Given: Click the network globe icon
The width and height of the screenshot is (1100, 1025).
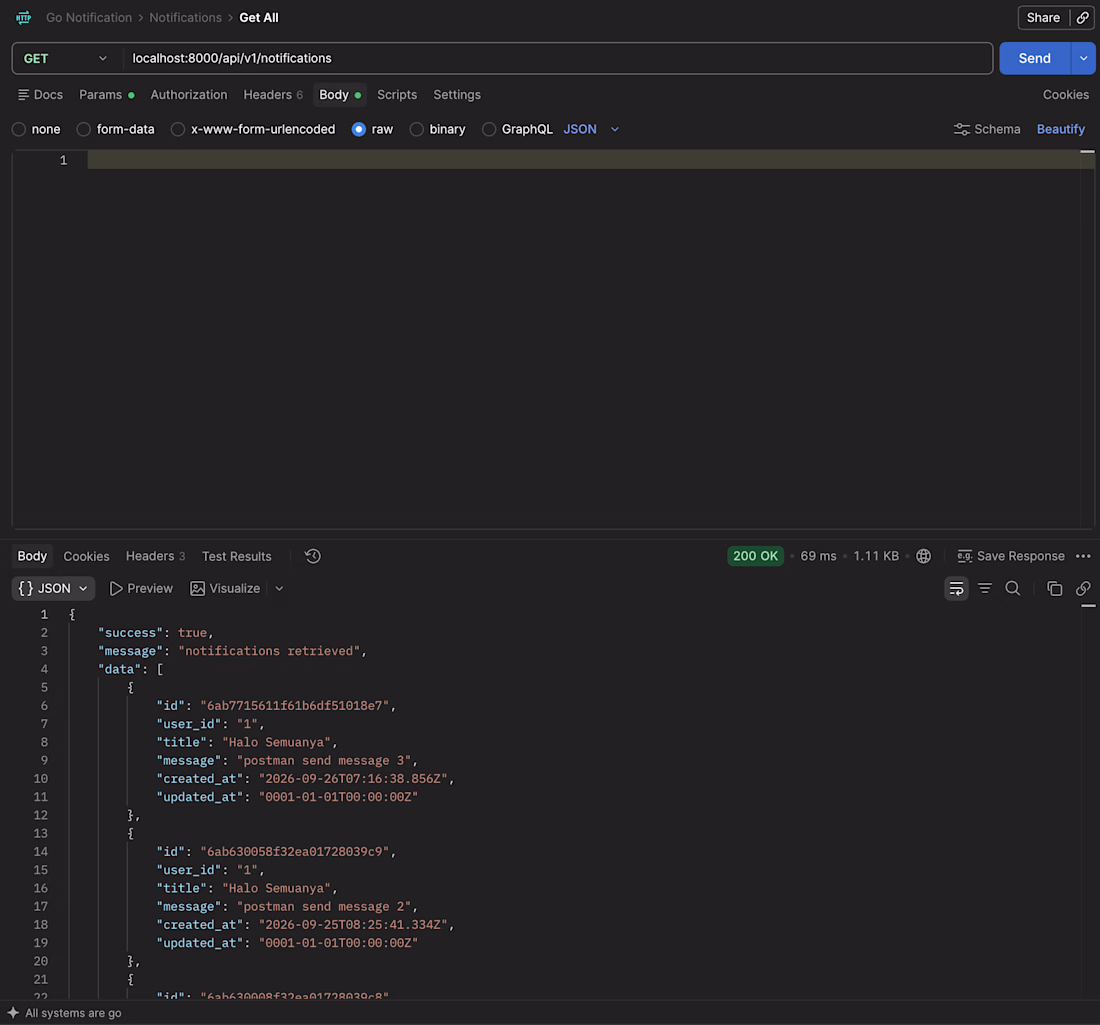Looking at the screenshot, I should point(924,556).
